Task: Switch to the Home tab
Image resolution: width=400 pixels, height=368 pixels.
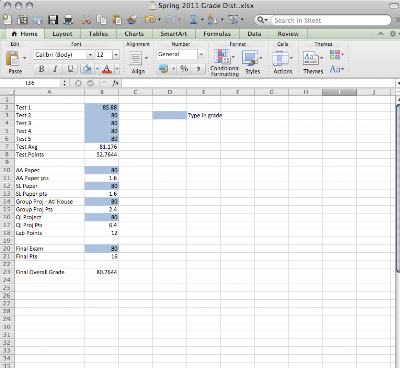Action: [25, 34]
